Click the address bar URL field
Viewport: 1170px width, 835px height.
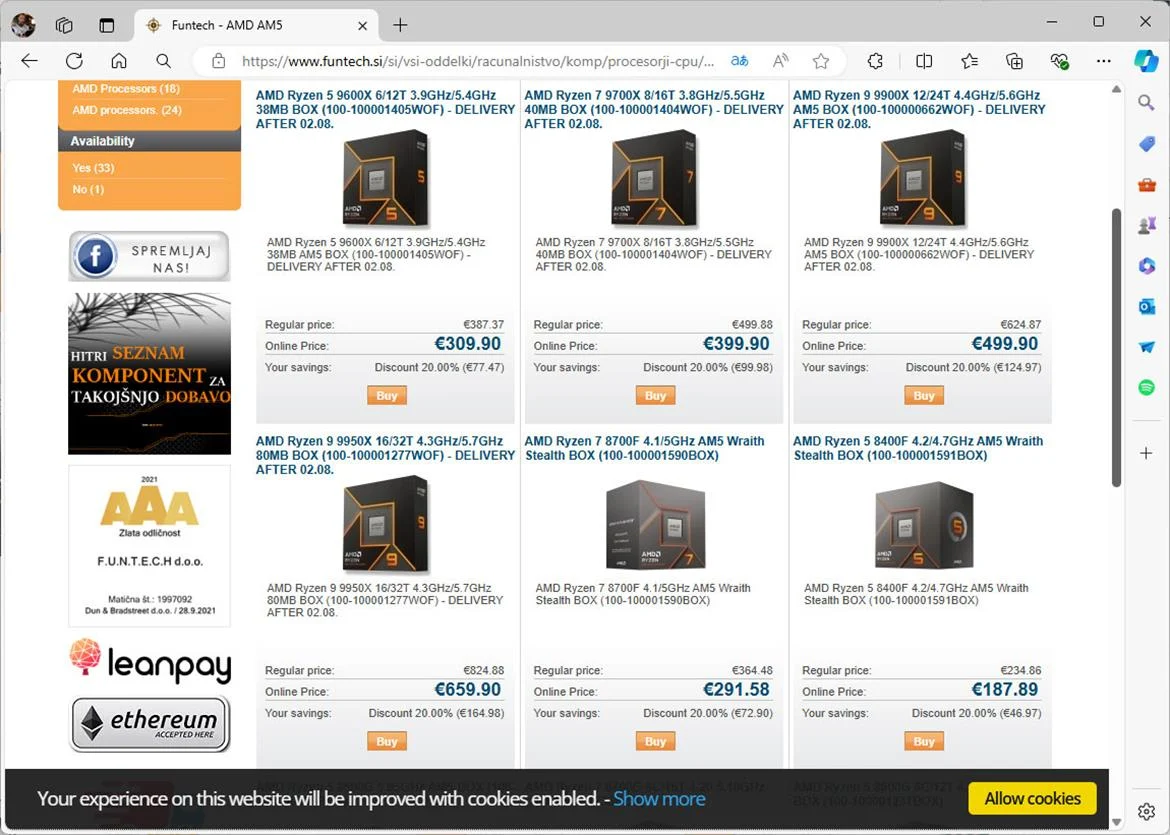tap(478, 61)
